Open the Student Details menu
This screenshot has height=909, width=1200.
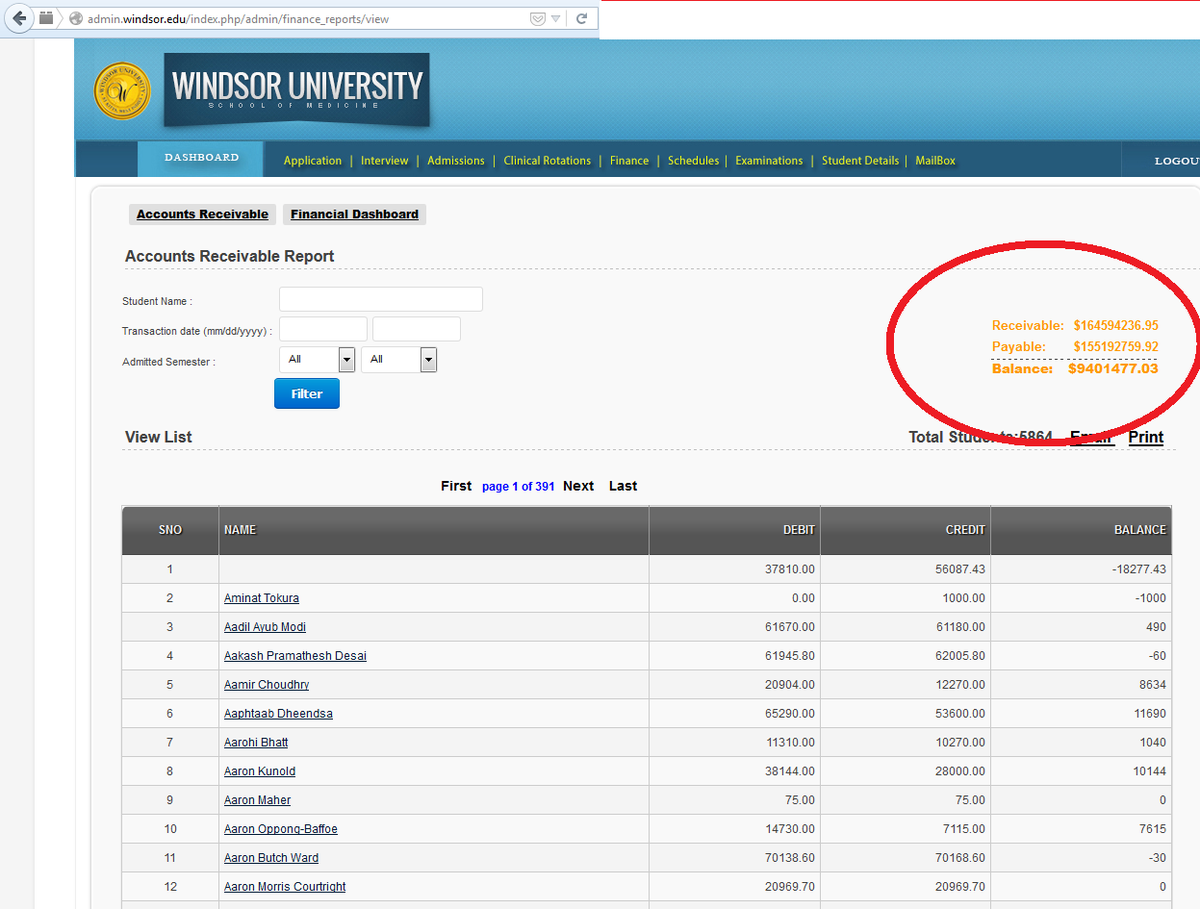860,160
